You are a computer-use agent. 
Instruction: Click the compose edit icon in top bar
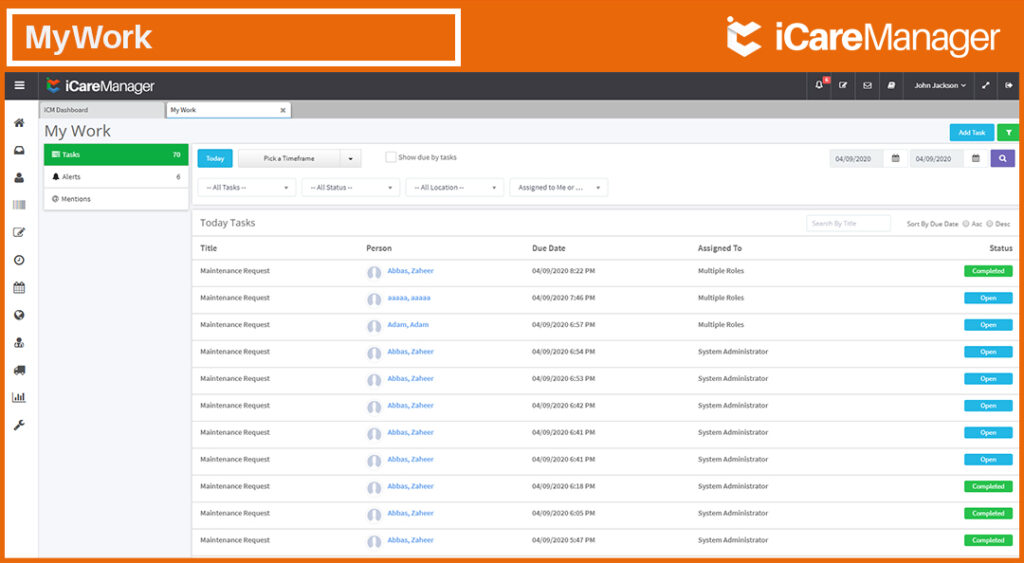tap(843, 86)
